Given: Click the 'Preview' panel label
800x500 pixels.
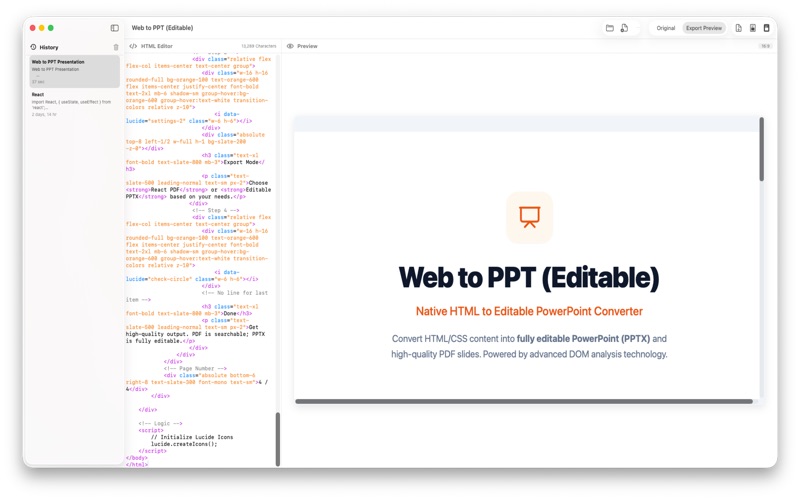Looking at the screenshot, I should 307,46.
